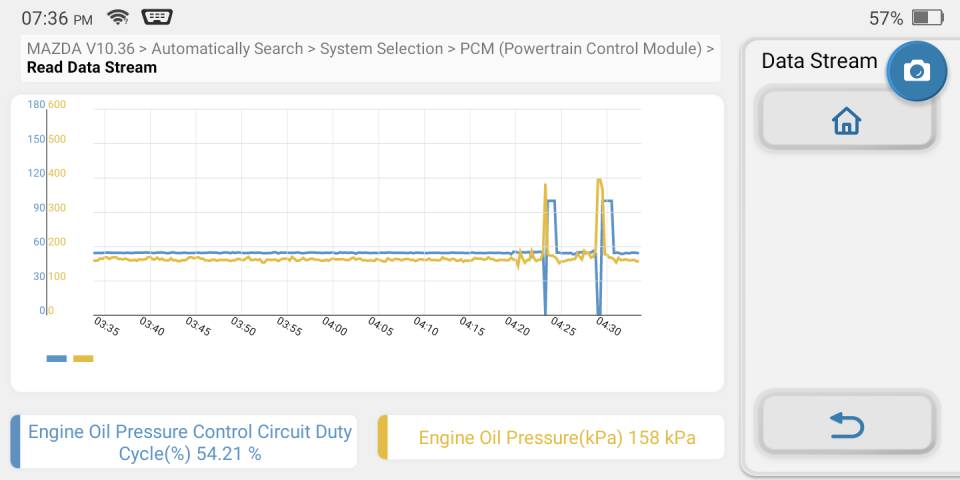This screenshot has height=480, width=960.
Task: Click the 03:35 time axis label
Action: (x=106, y=326)
